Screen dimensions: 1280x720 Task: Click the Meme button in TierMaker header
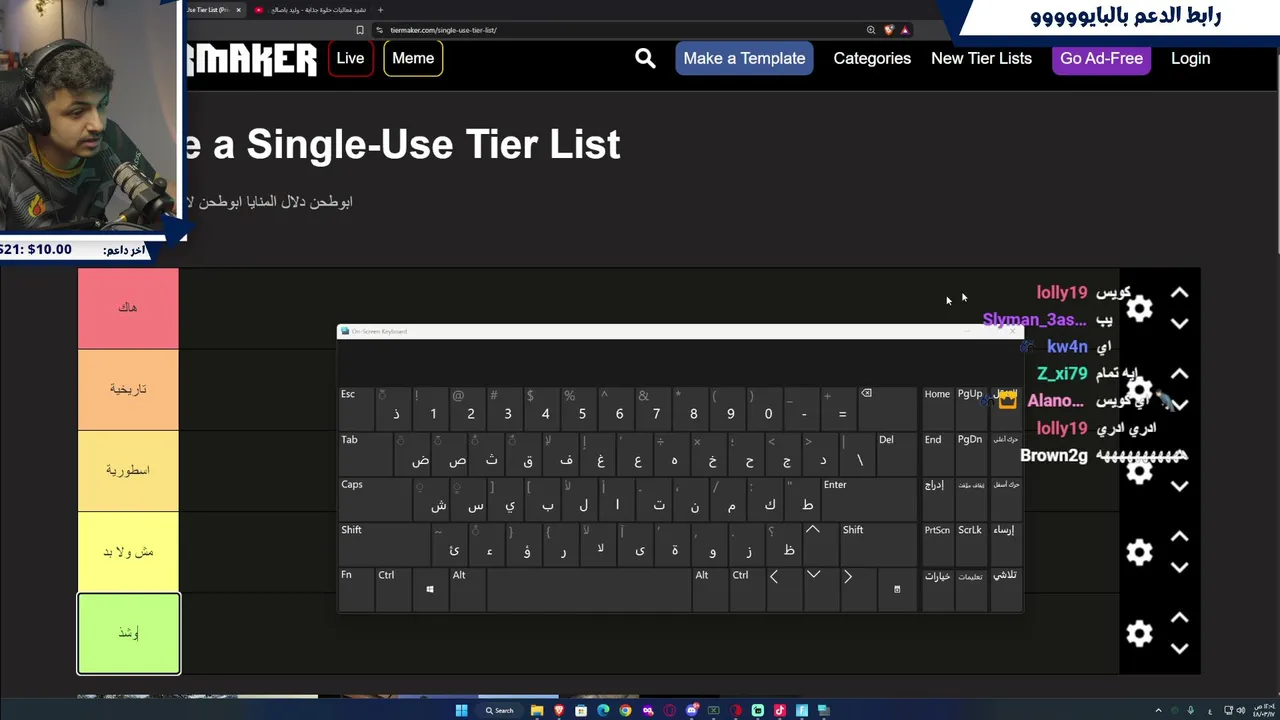[413, 58]
